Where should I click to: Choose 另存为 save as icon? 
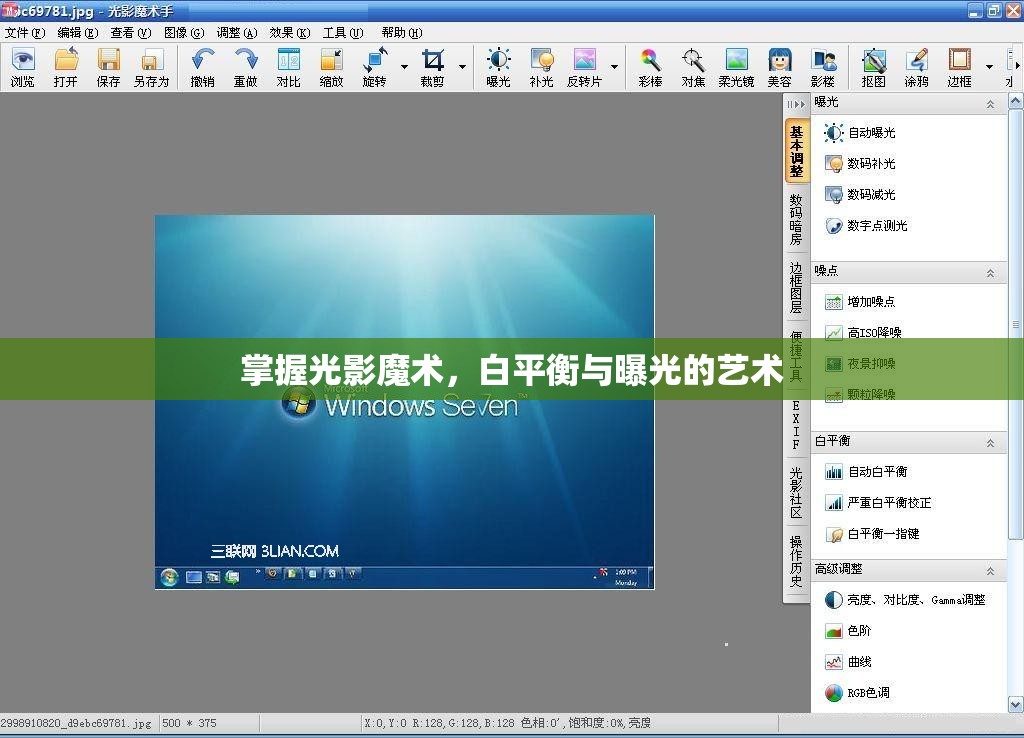(x=152, y=67)
